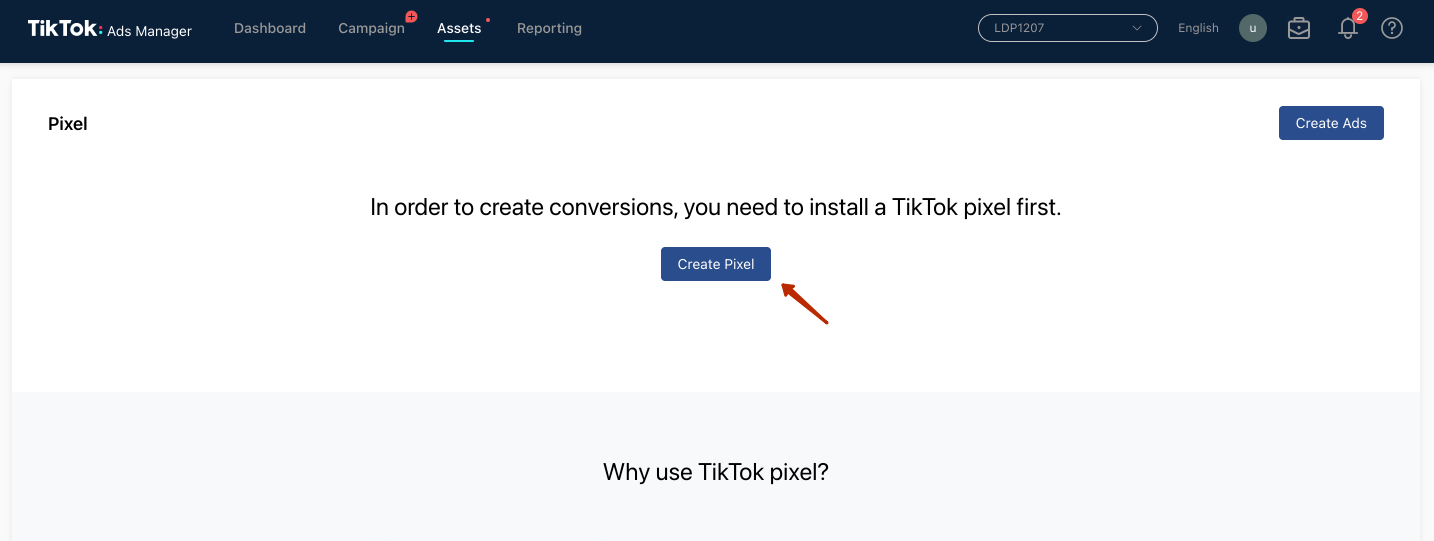Screen dimensions: 1434x541
Task: Select the Assets tab
Action: click(x=459, y=28)
